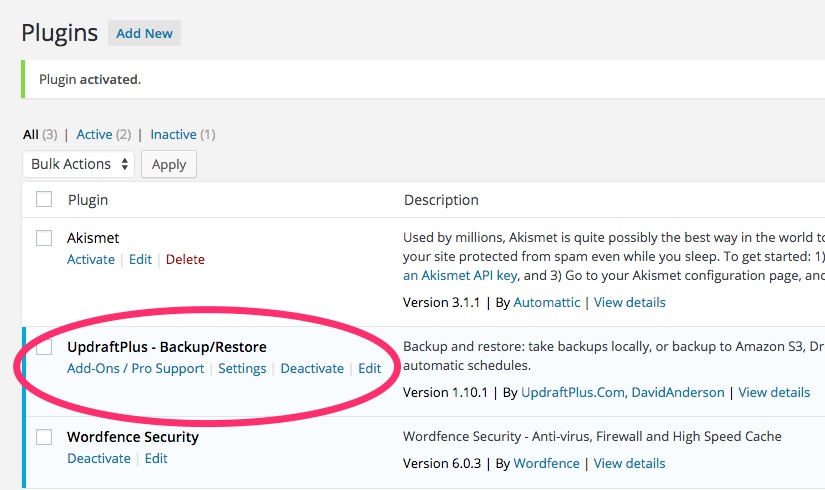Toggle the select-all plugins checkbox
The image size is (825, 490).
(44, 199)
